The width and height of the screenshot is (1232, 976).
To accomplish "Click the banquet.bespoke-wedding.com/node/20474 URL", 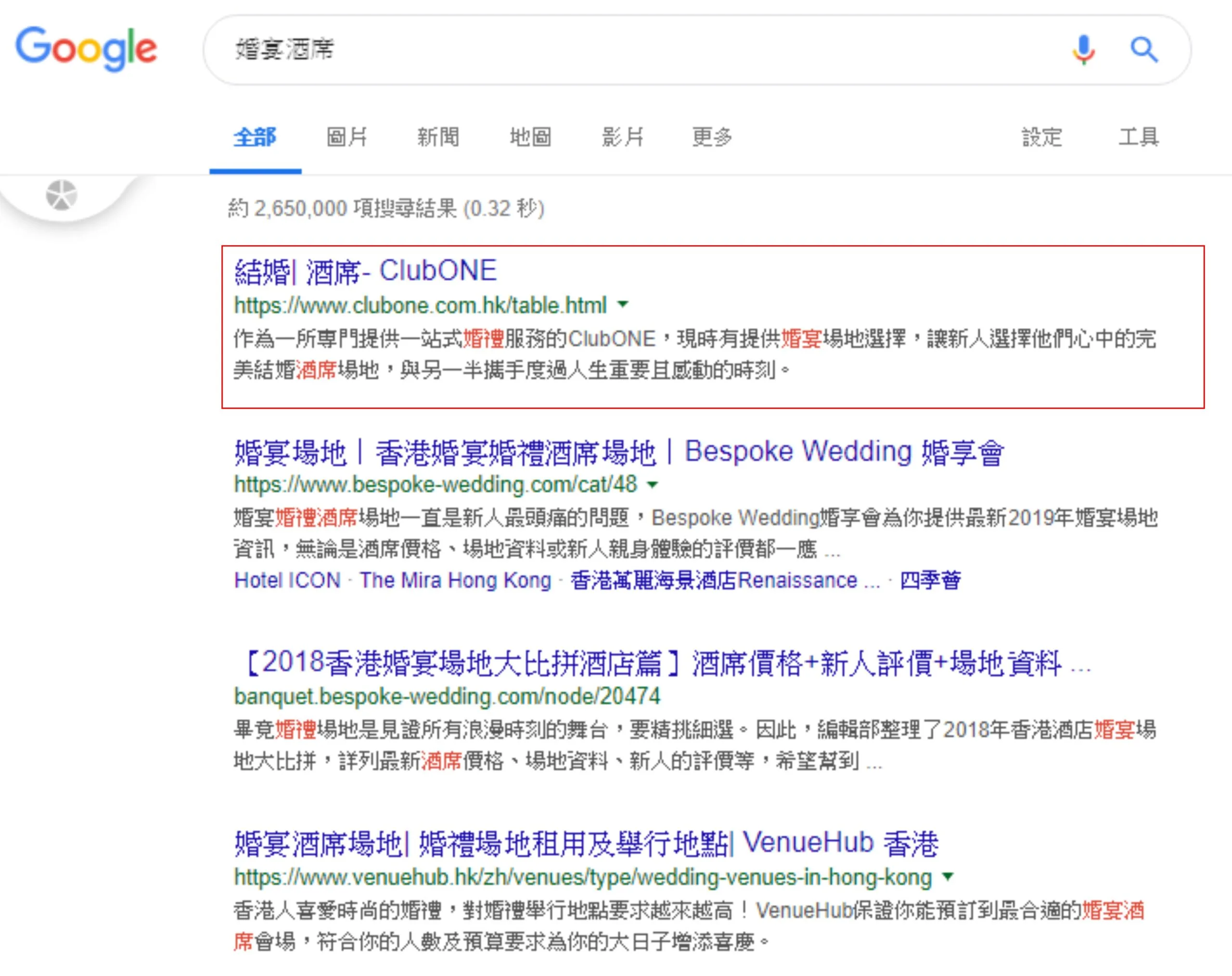I will [x=448, y=697].
